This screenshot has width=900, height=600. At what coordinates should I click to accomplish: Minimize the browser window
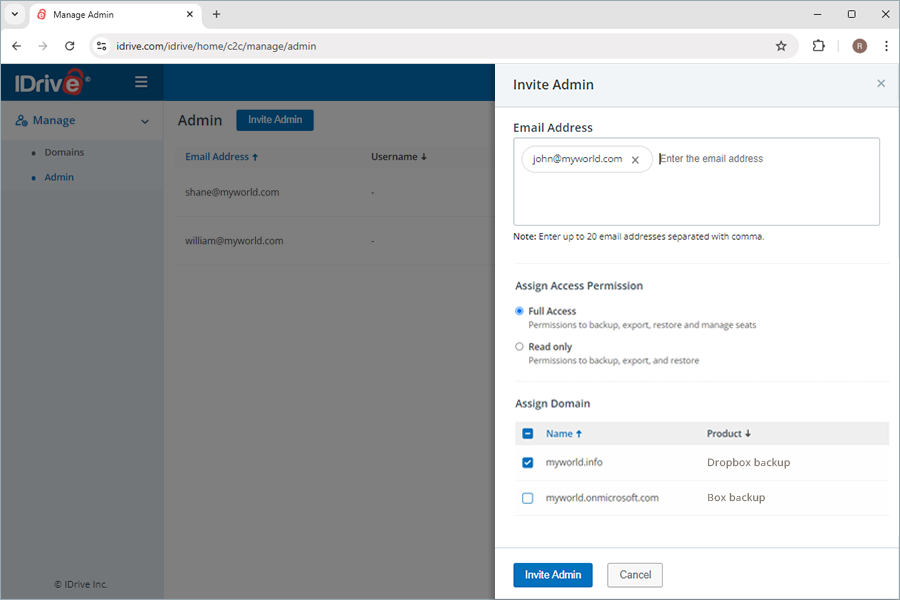[x=817, y=14]
